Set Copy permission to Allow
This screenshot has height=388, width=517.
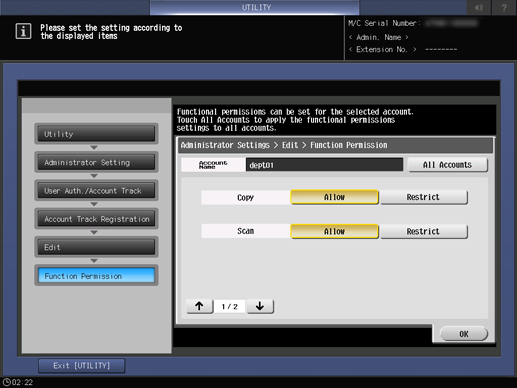click(x=334, y=197)
